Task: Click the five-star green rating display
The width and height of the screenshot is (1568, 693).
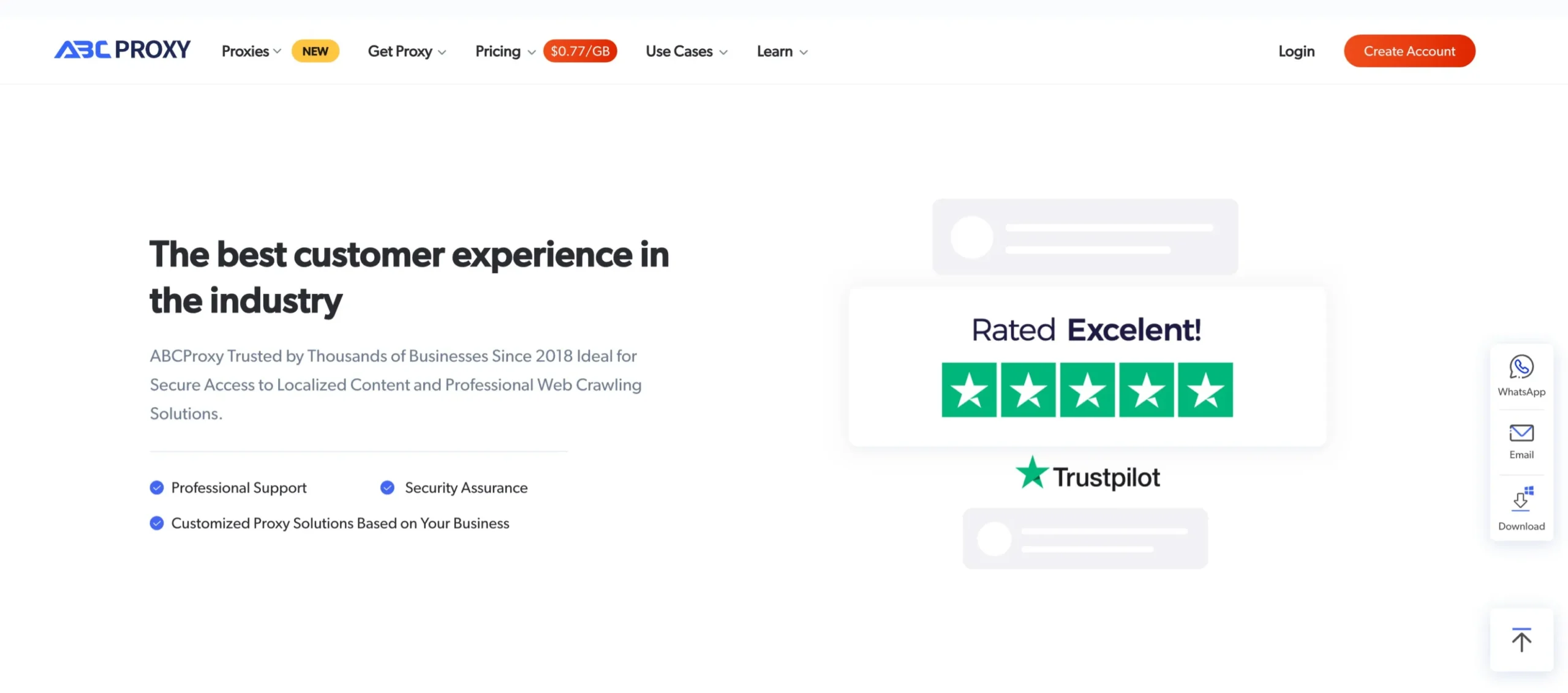Action: point(1087,389)
